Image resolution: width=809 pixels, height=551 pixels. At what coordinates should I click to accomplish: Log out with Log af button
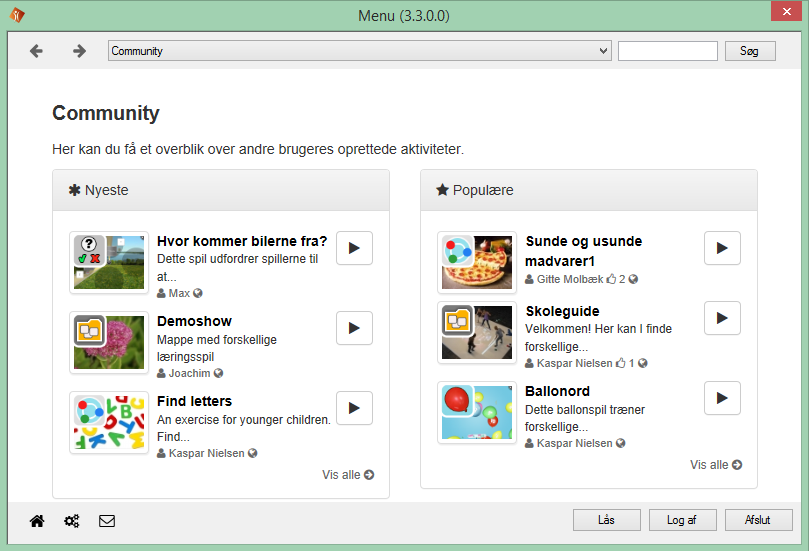pos(684,520)
